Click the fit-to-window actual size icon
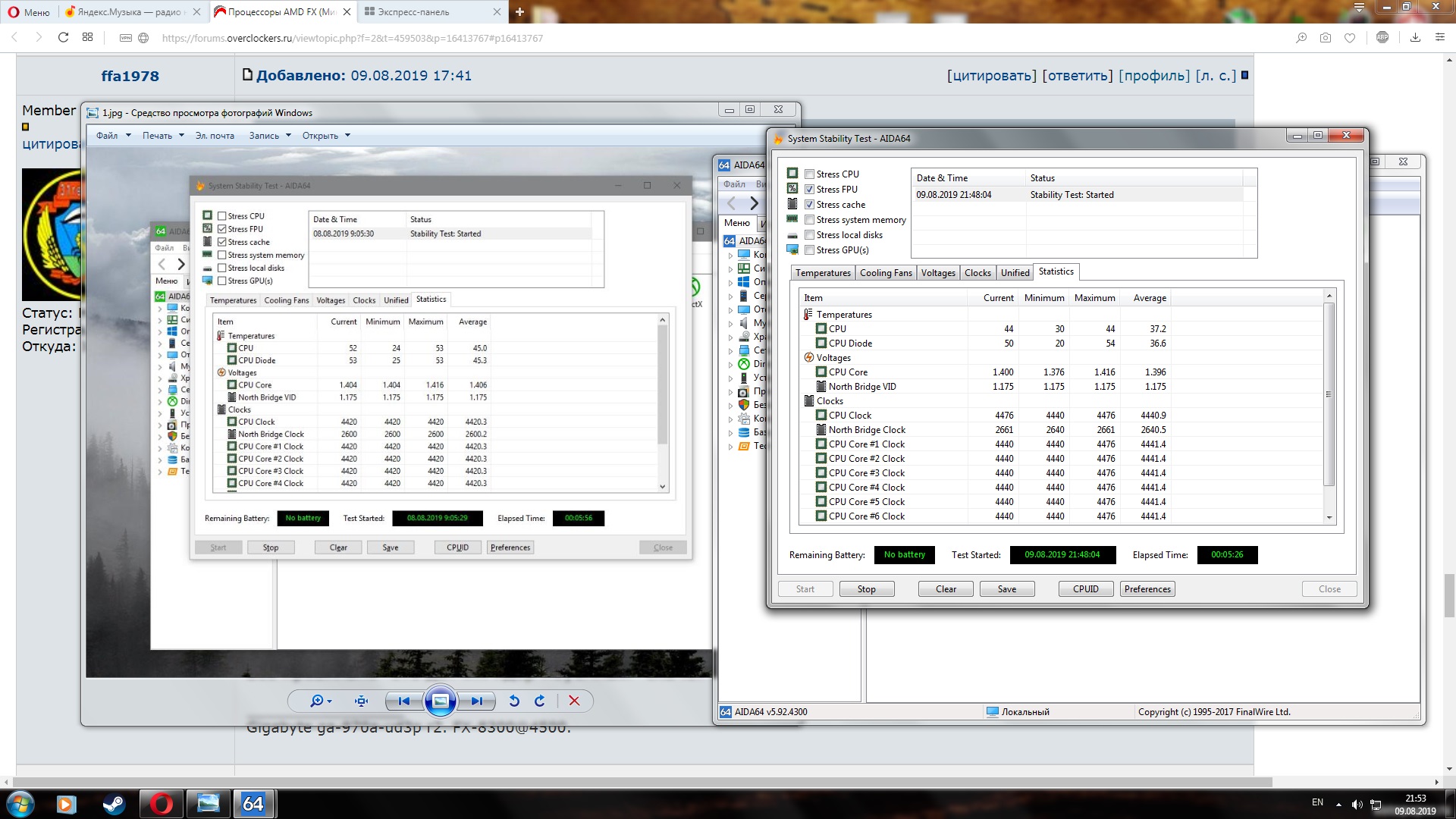This screenshot has width=1456, height=819. [x=362, y=701]
